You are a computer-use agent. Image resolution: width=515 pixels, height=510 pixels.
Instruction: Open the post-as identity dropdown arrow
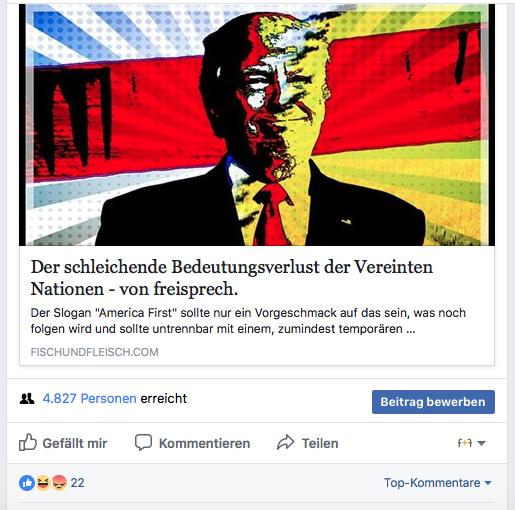[481, 443]
